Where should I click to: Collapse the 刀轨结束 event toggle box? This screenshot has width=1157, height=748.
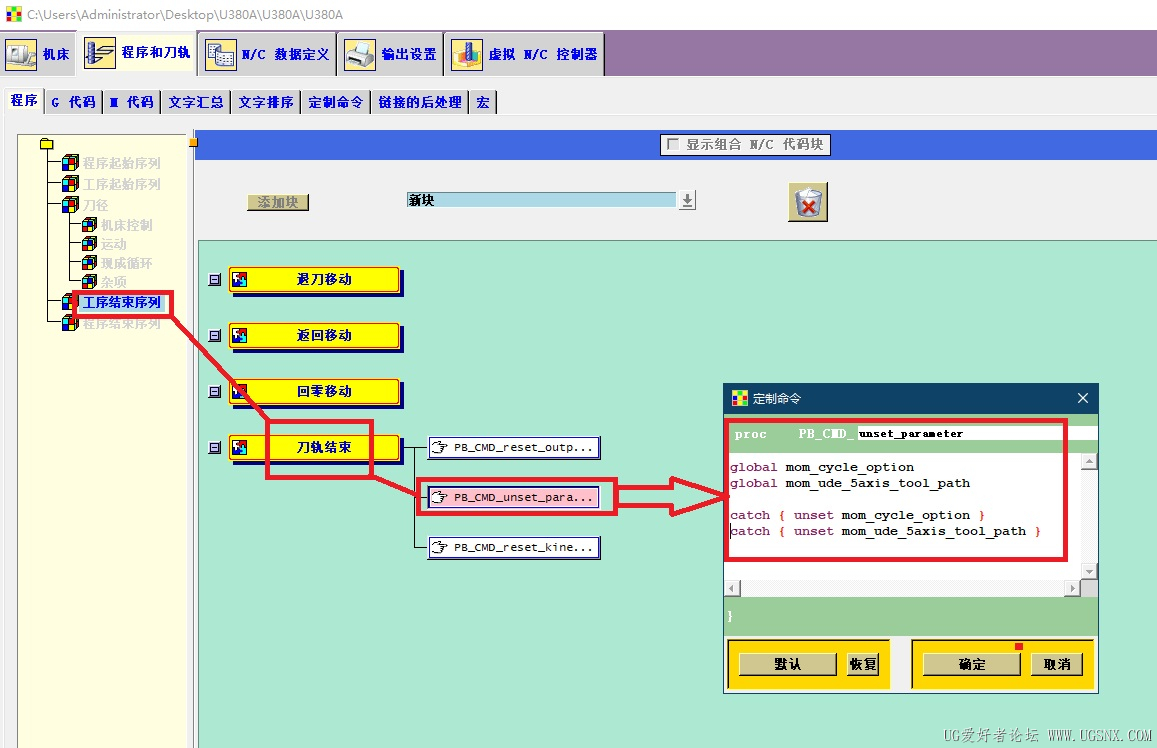(215, 448)
